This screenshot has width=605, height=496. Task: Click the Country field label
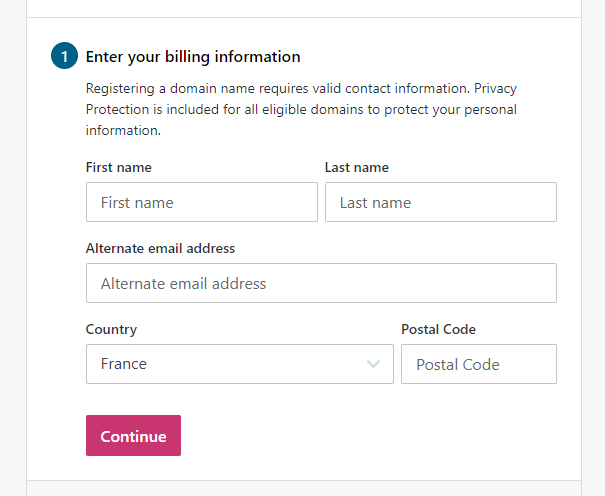point(111,329)
